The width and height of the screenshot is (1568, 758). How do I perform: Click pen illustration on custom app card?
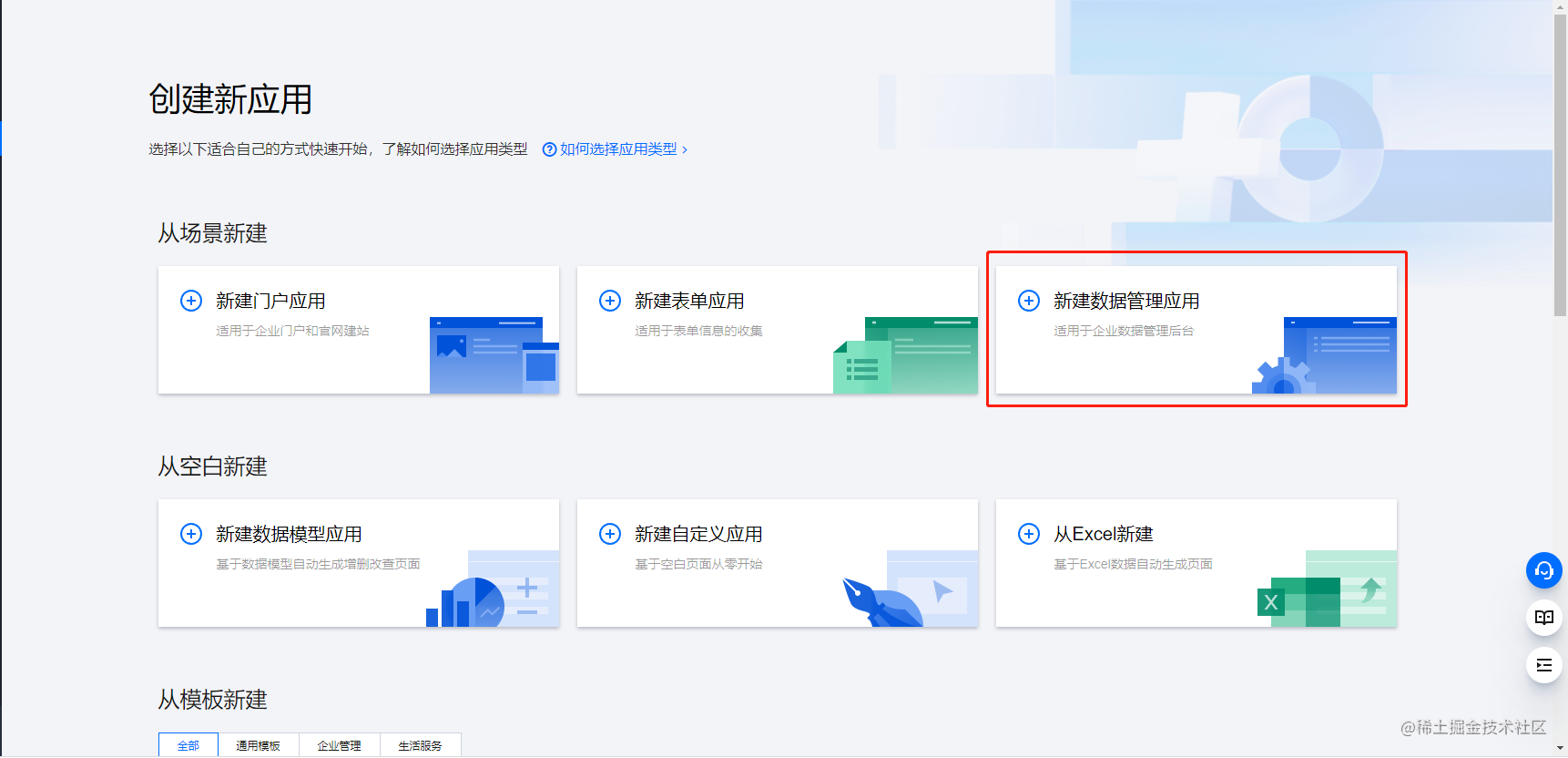coord(910,589)
